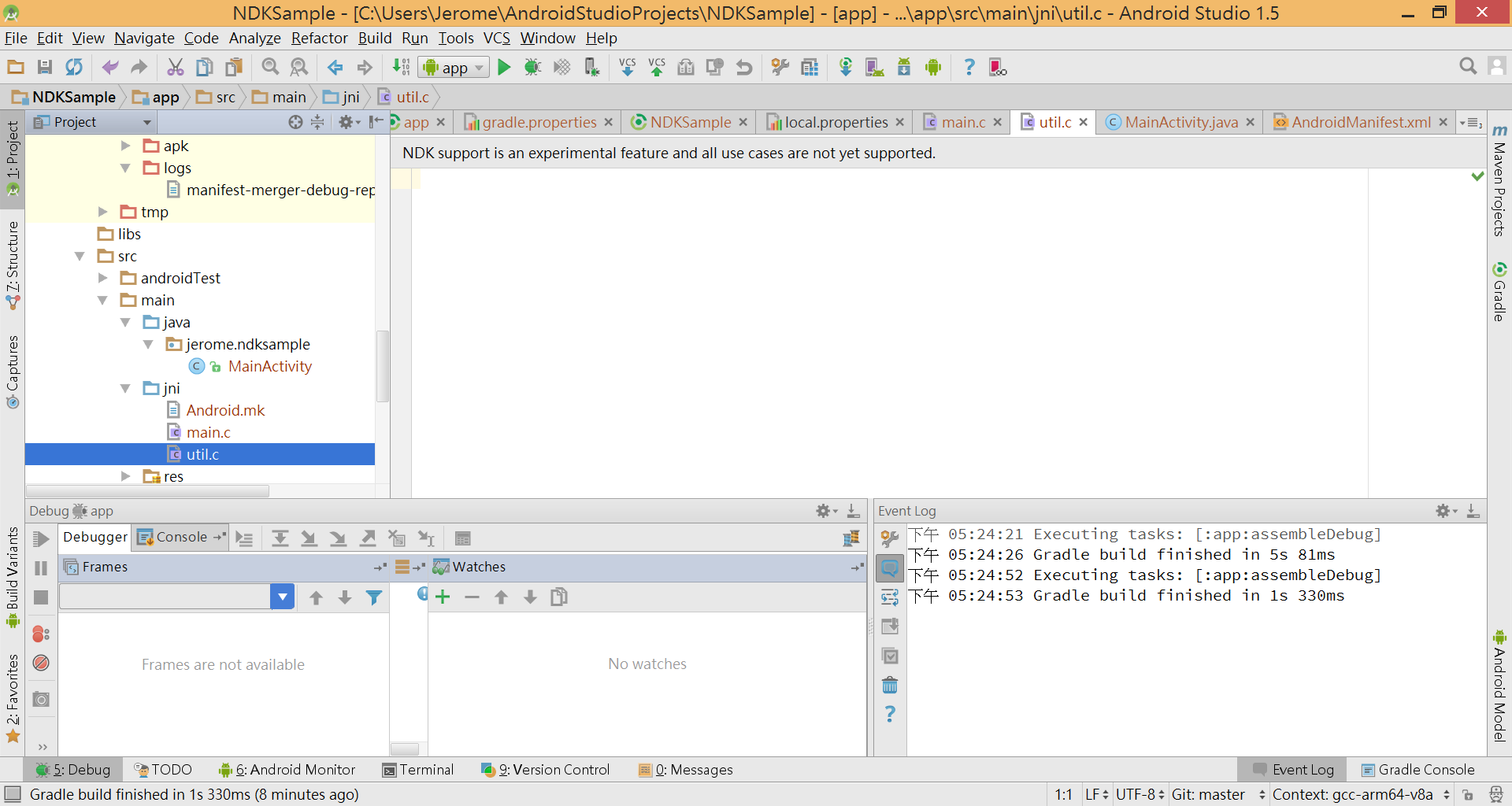Image resolution: width=1512 pixels, height=806 pixels.
Task: Click the Synchronize icon in the toolbar
Action: [74, 68]
